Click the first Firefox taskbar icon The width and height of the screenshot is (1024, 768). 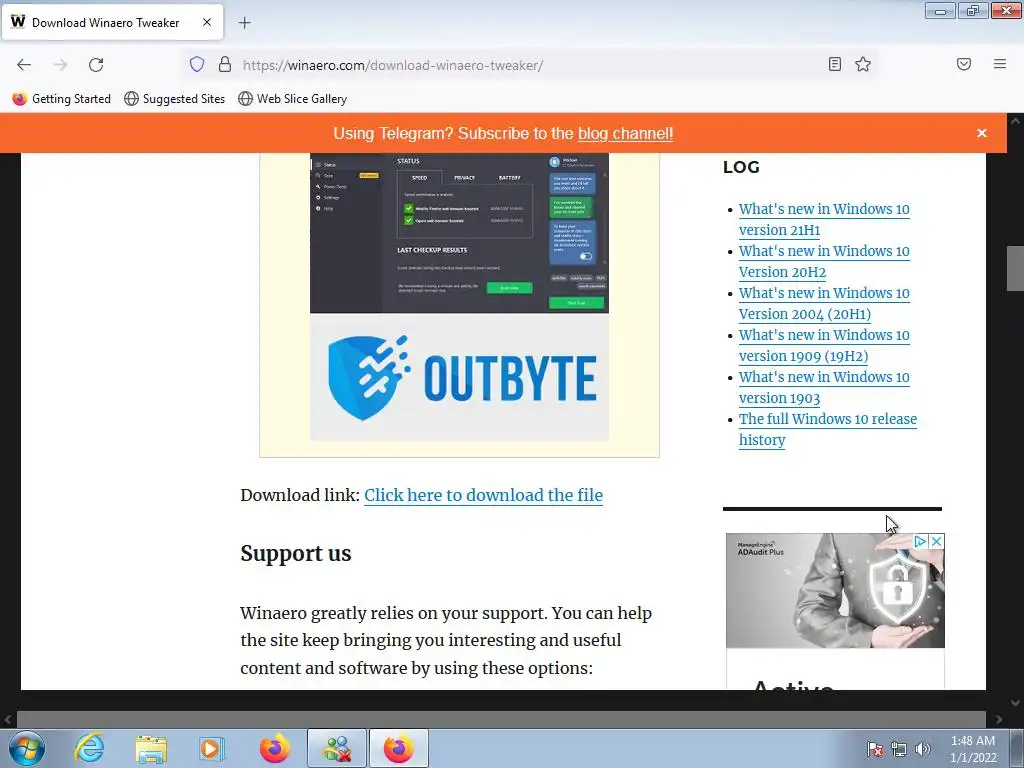[274, 748]
